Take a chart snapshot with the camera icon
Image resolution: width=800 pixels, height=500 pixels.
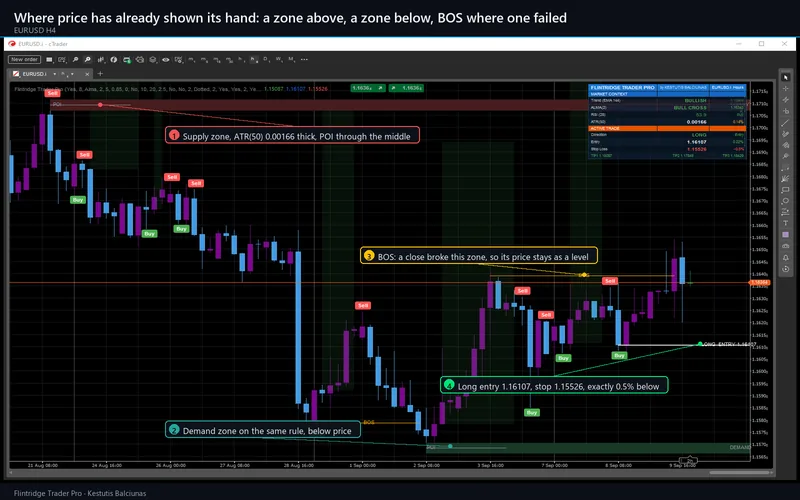[x=140, y=60]
